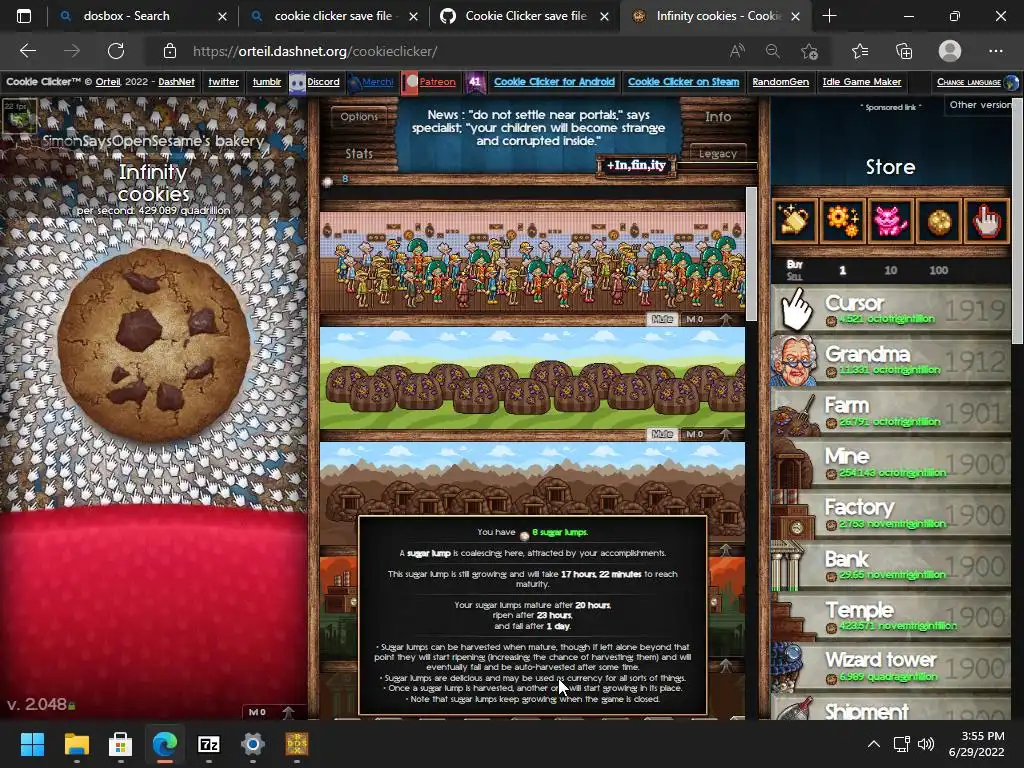Open the DashNet link
This screenshot has height=768, width=1024.
pos(176,82)
